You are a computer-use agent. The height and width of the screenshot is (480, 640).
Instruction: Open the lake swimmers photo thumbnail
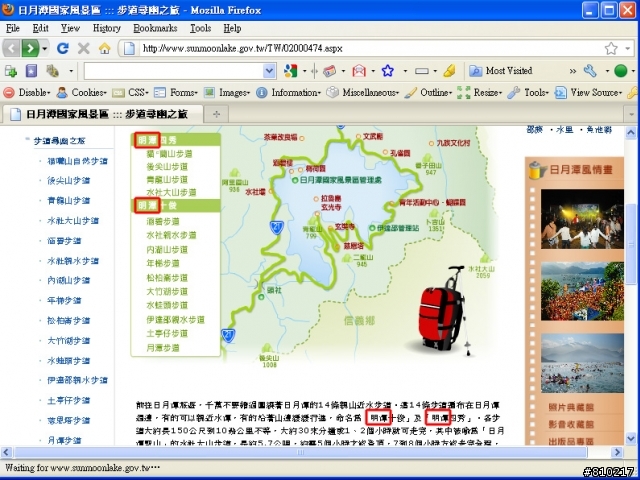[582, 363]
